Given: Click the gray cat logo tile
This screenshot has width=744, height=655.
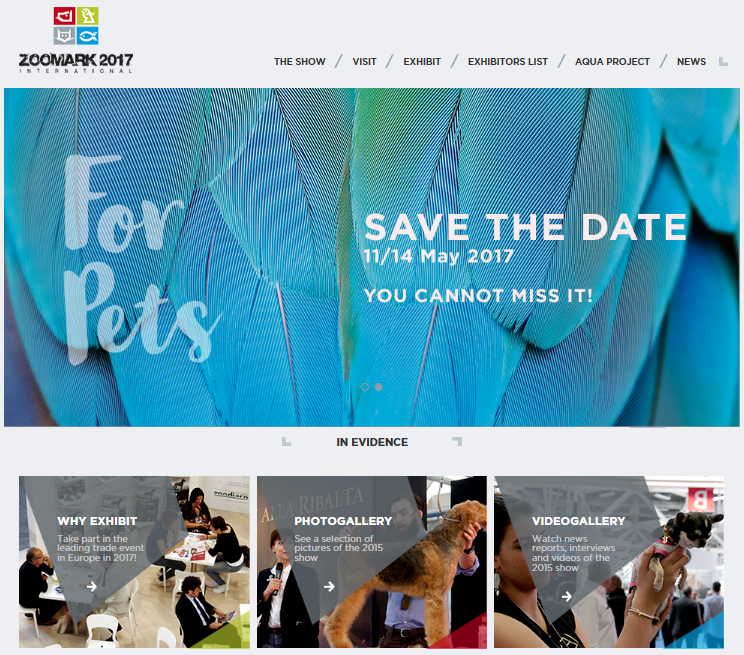Looking at the screenshot, I should [x=64, y=36].
